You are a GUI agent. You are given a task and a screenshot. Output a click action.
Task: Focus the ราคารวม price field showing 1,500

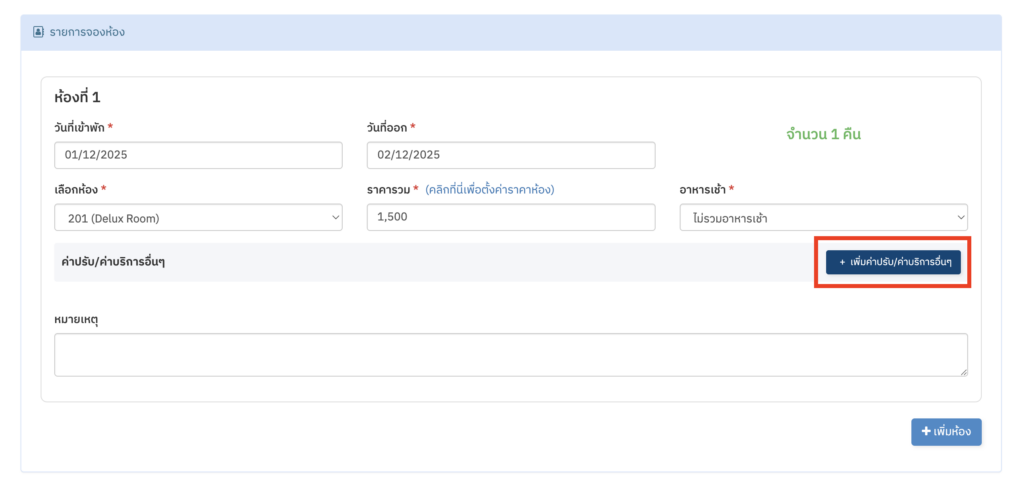510,218
